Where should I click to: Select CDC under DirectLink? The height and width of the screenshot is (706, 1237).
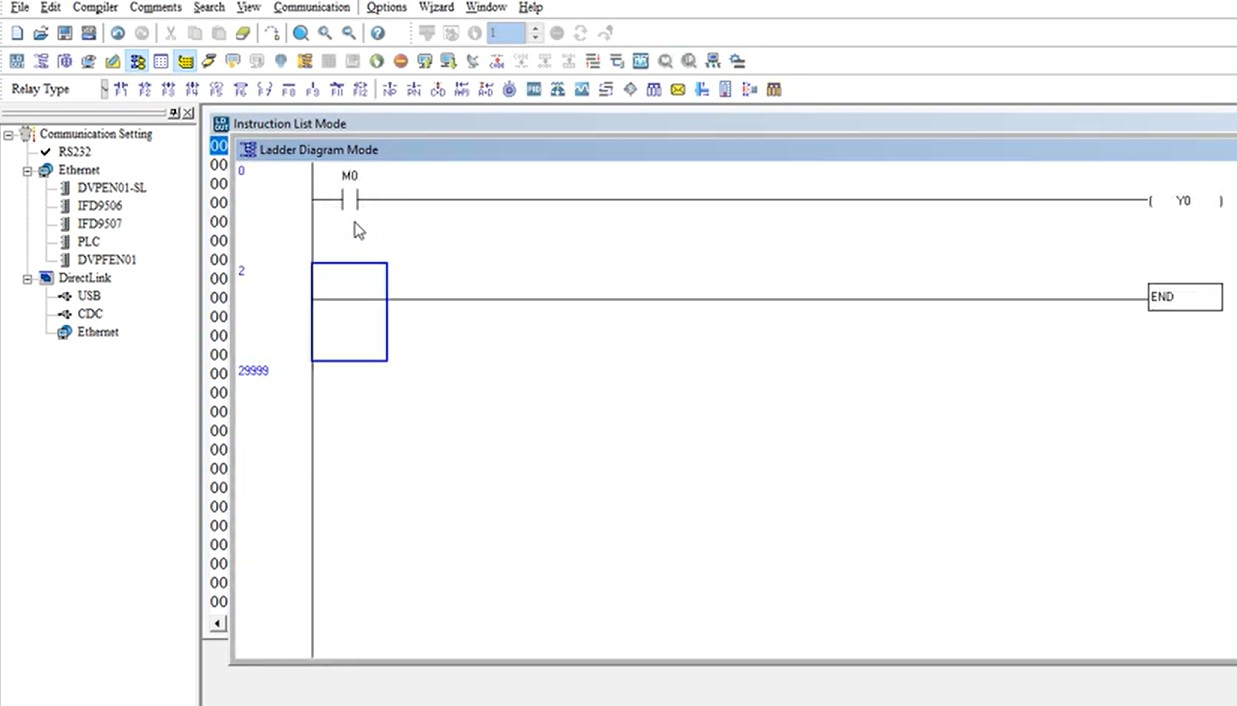tap(90, 314)
